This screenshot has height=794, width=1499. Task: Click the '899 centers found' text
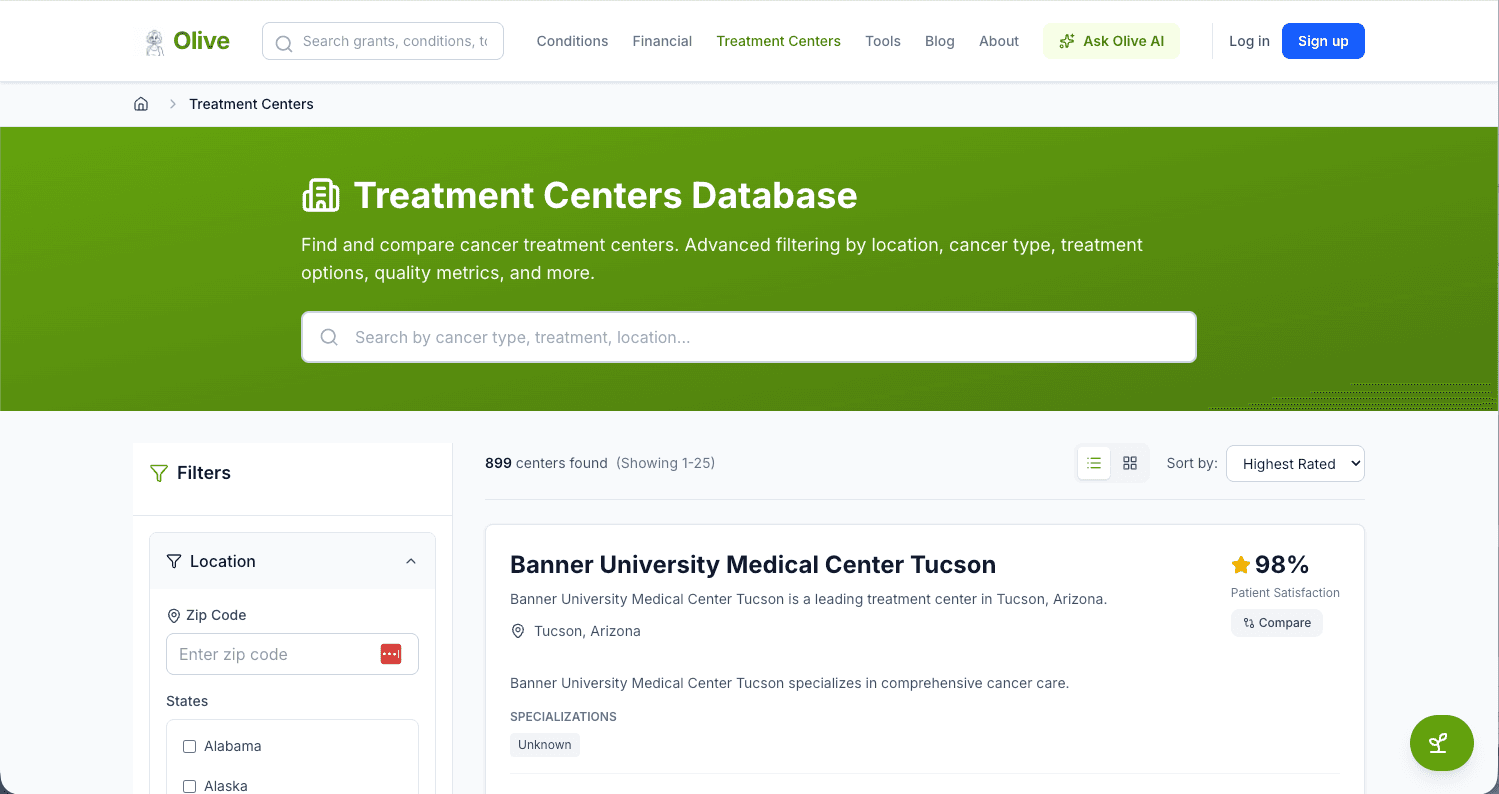point(546,463)
